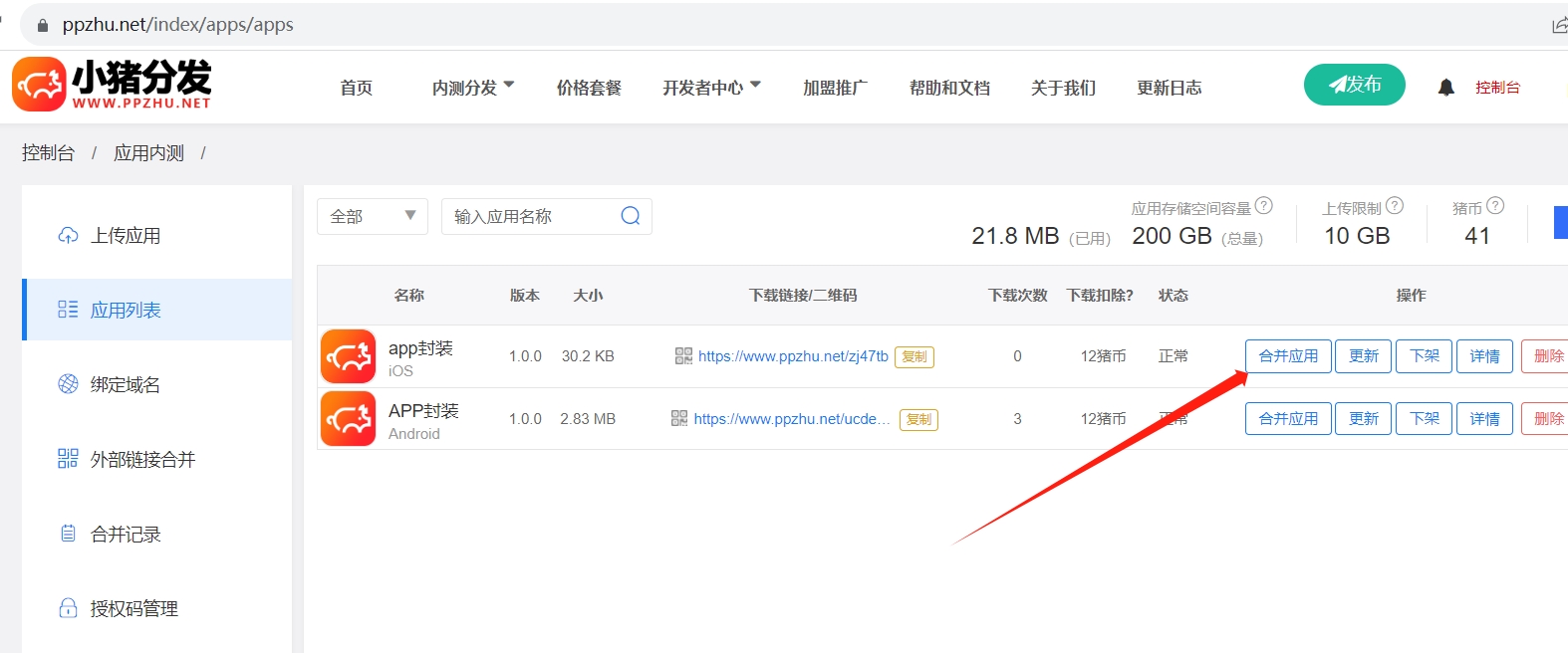Click the 小猪分发 site logo

tap(112, 85)
